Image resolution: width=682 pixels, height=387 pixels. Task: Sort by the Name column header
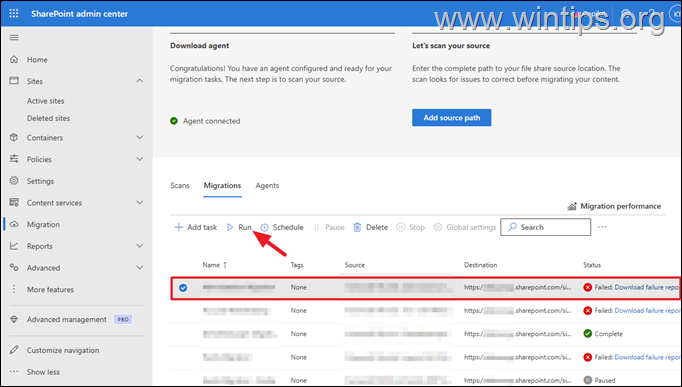point(214,265)
